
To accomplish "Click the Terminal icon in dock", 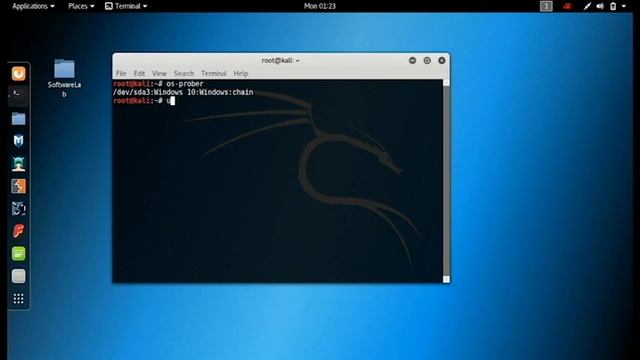I will click(x=18, y=96).
